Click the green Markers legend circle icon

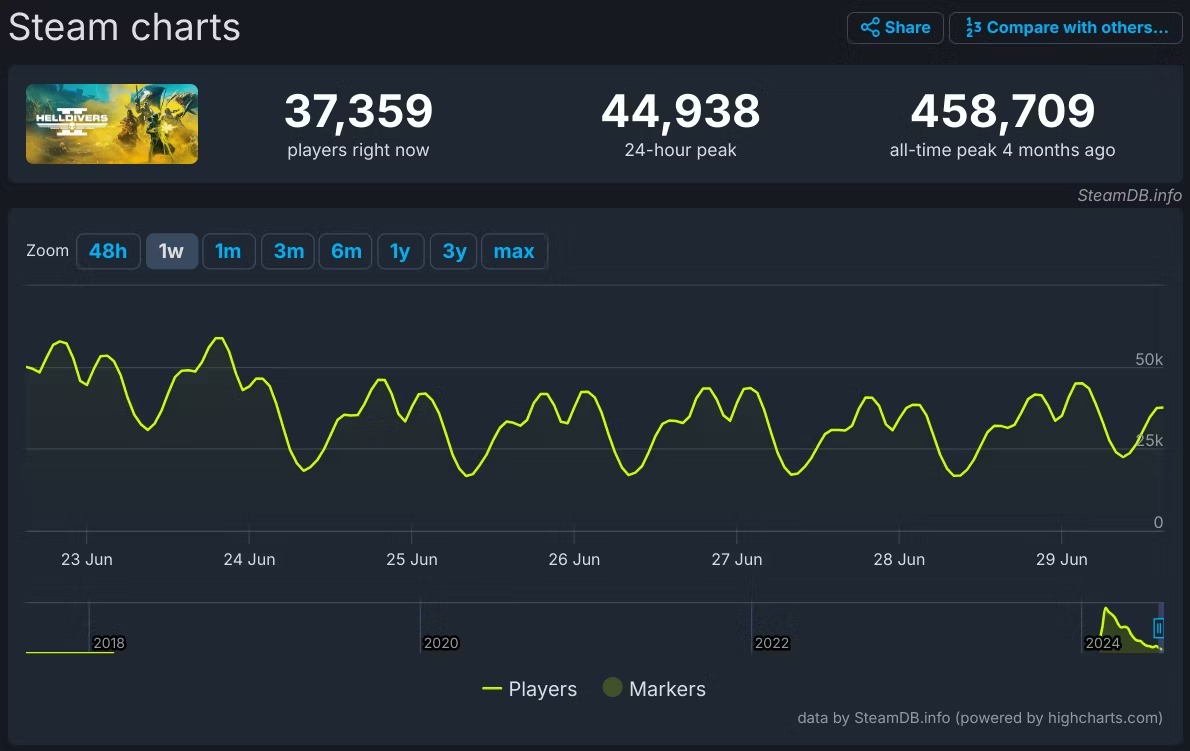point(612,688)
